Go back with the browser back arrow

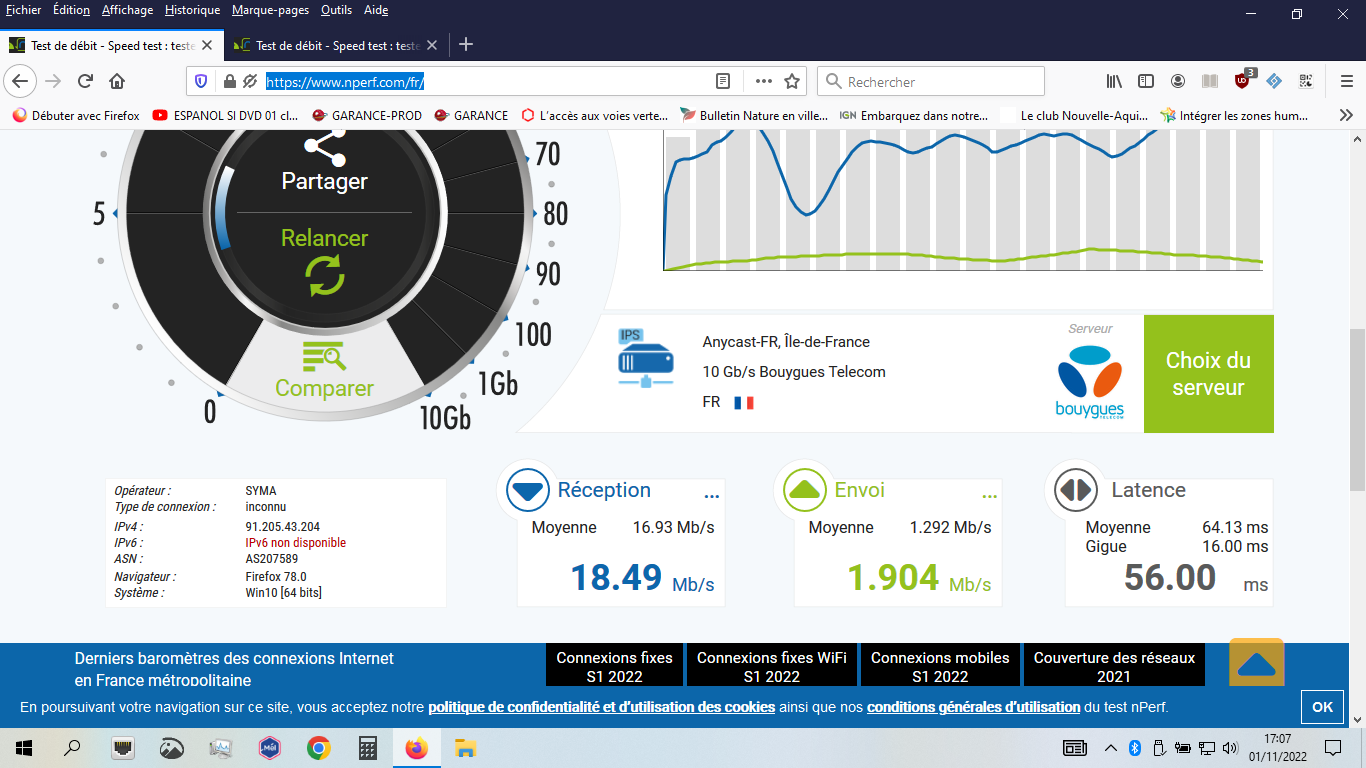[x=21, y=81]
